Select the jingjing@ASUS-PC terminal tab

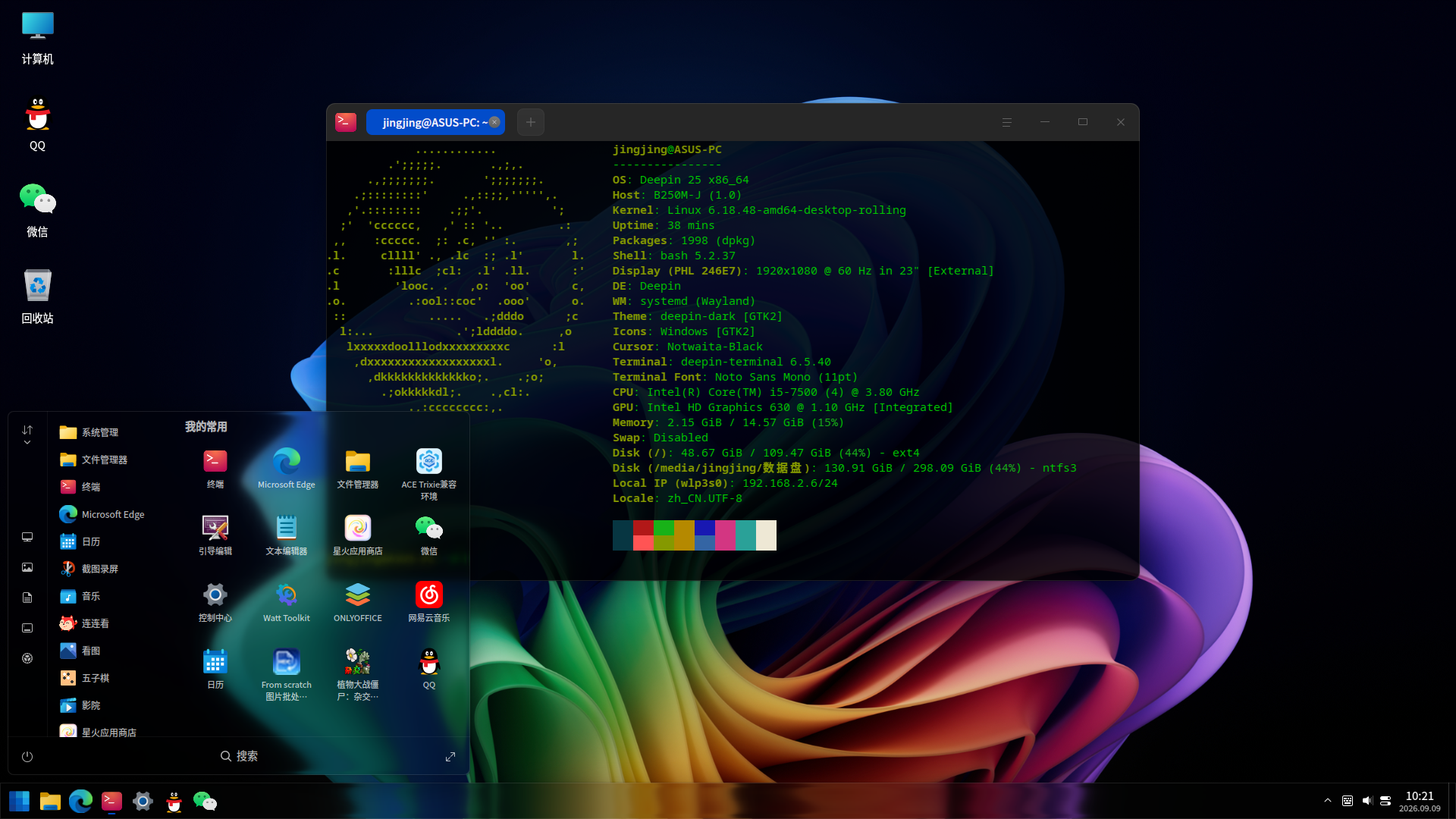point(435,122)
